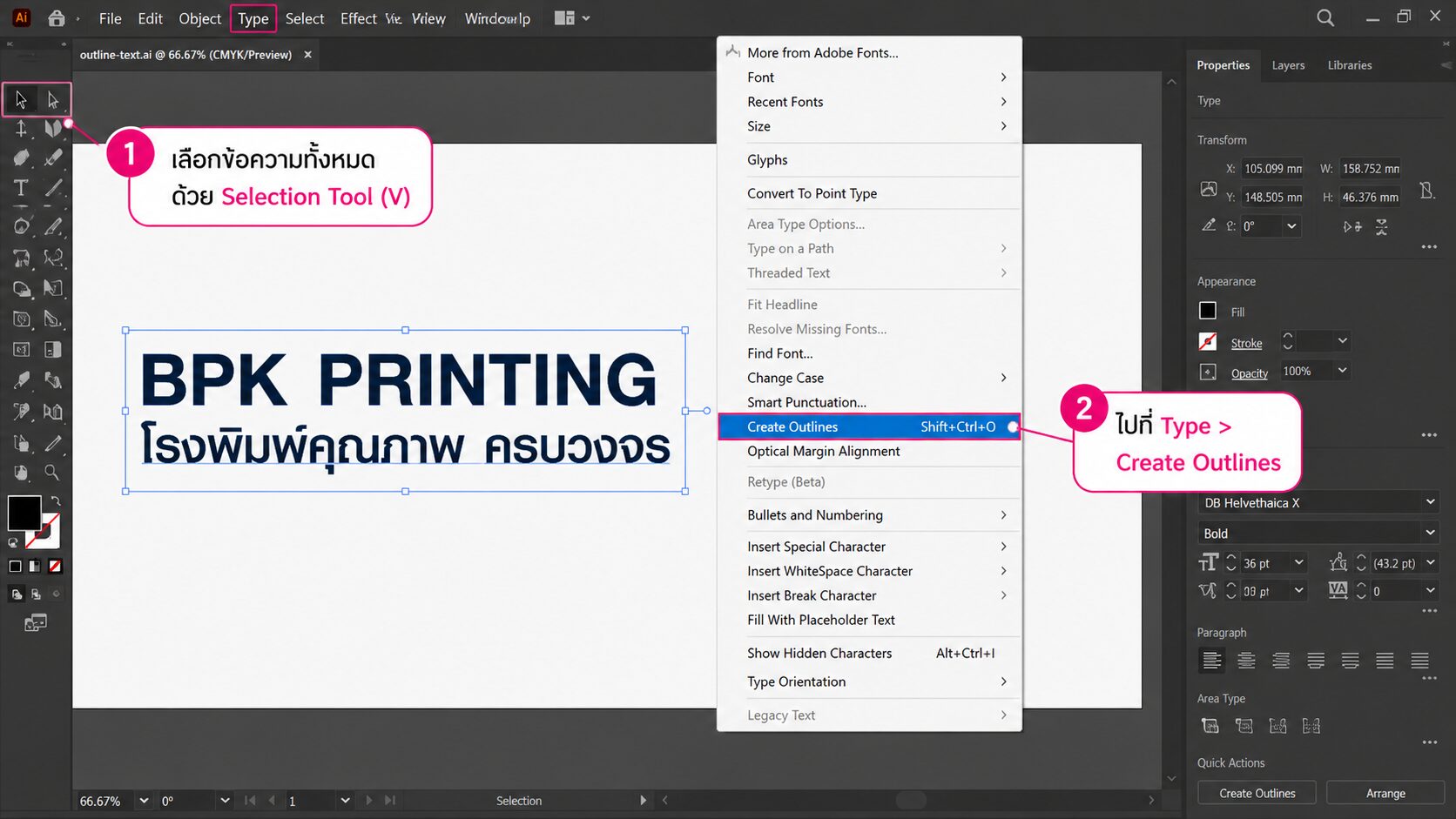1456x819 pixels.
Task: Close the outline-text.ai document tab
Action: point(307,54)
